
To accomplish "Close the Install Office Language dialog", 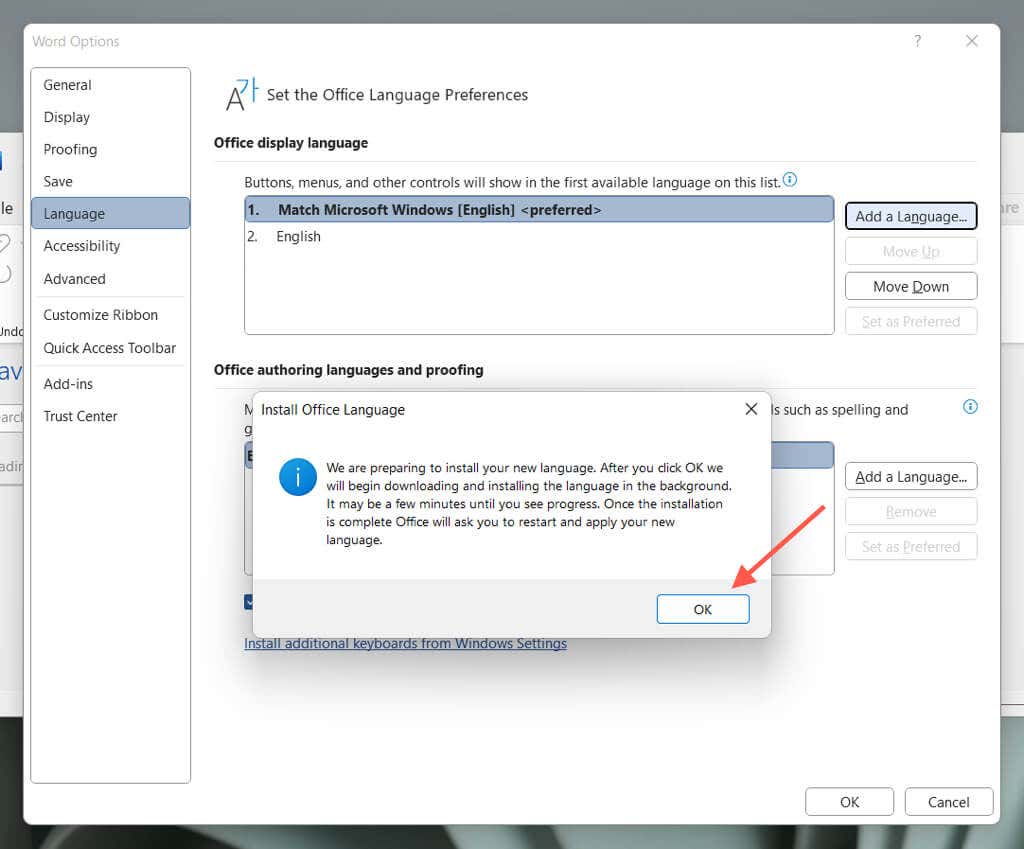I will point(751,409).
